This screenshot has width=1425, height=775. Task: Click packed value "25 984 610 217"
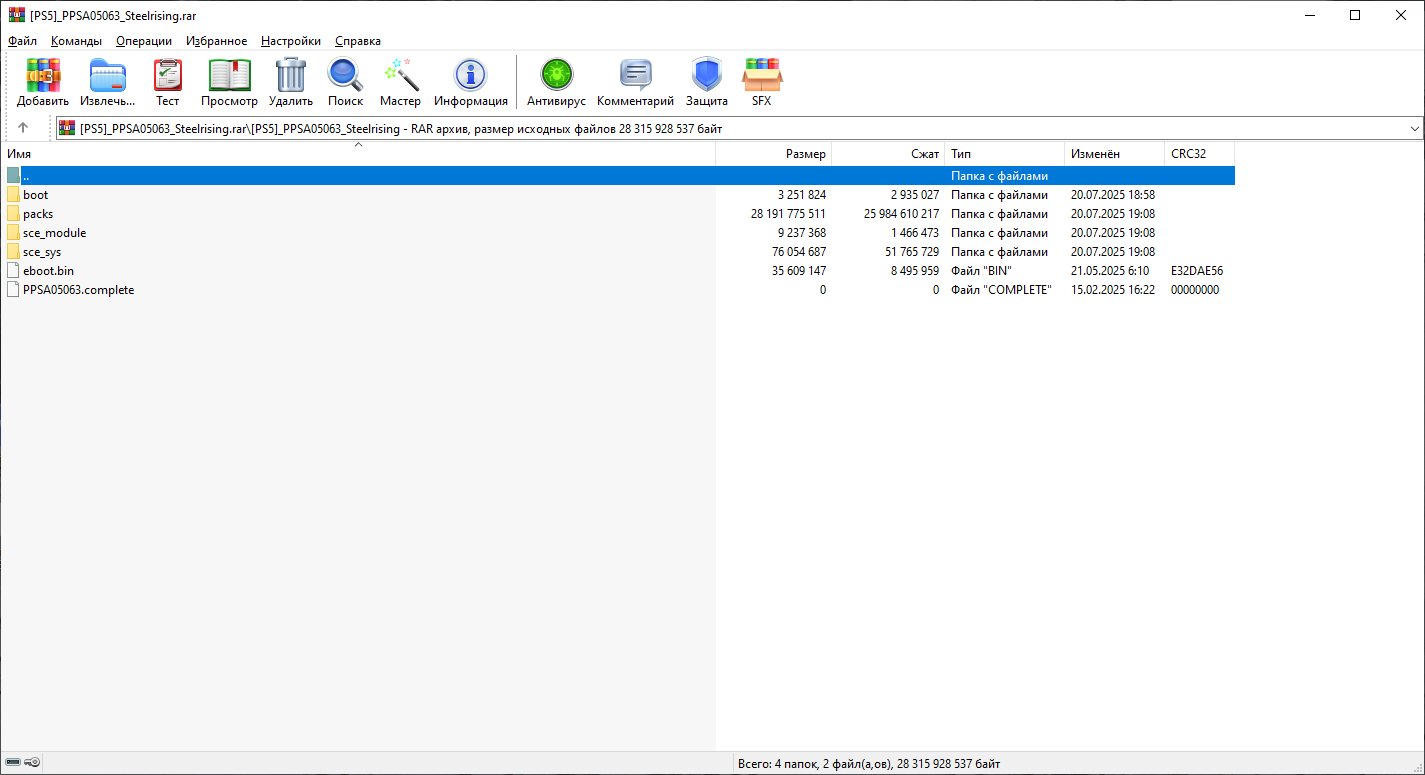901,214
